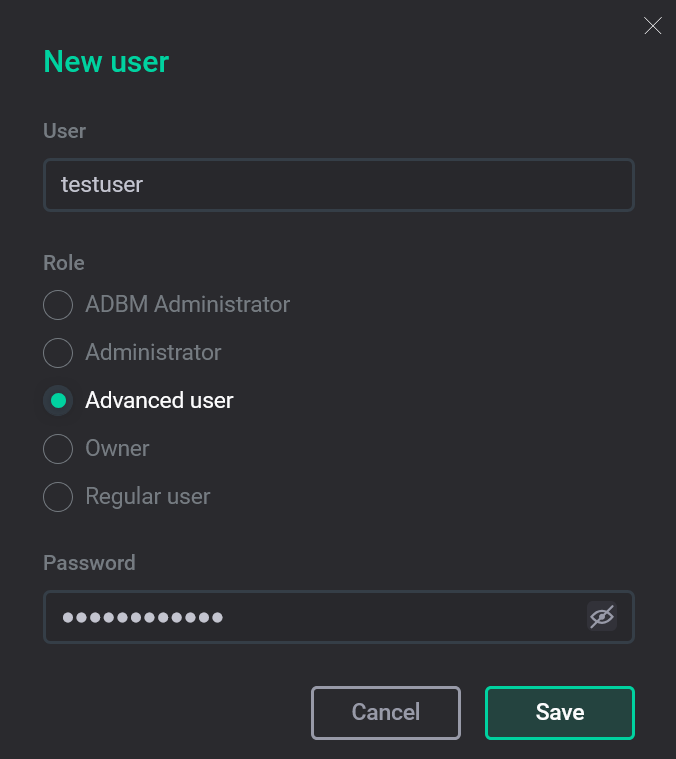
Task: Click the "Password" field label
Action: click(89, 563)
